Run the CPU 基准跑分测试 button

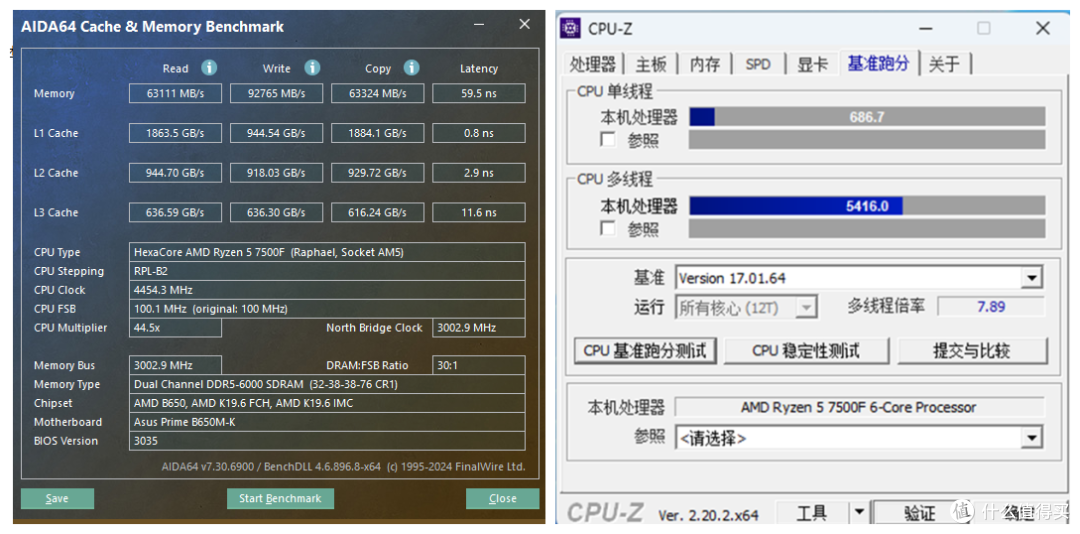click(645, 351)
